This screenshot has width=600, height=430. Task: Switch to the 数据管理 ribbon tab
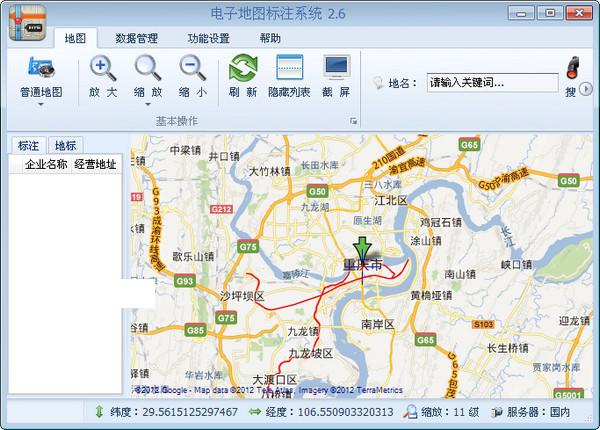point(137,39)
